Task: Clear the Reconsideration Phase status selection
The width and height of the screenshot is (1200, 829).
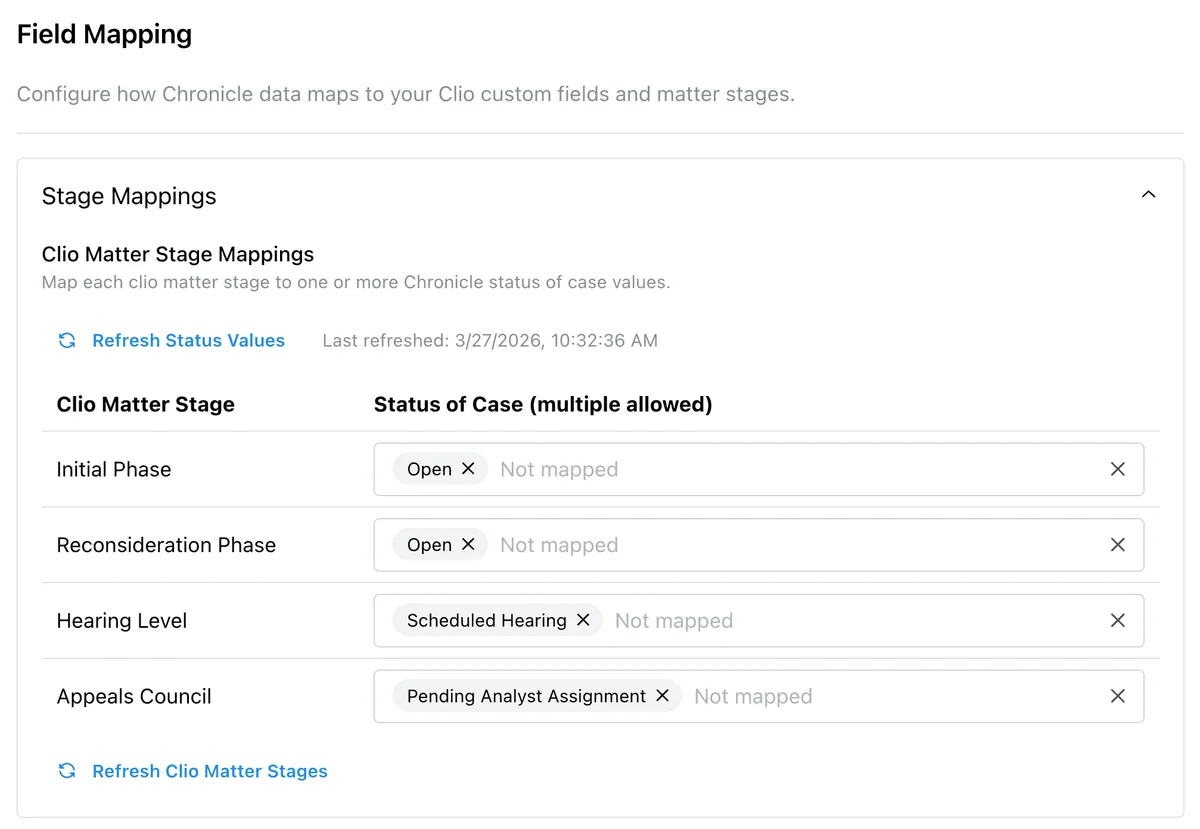Action: coord(1117,545)
